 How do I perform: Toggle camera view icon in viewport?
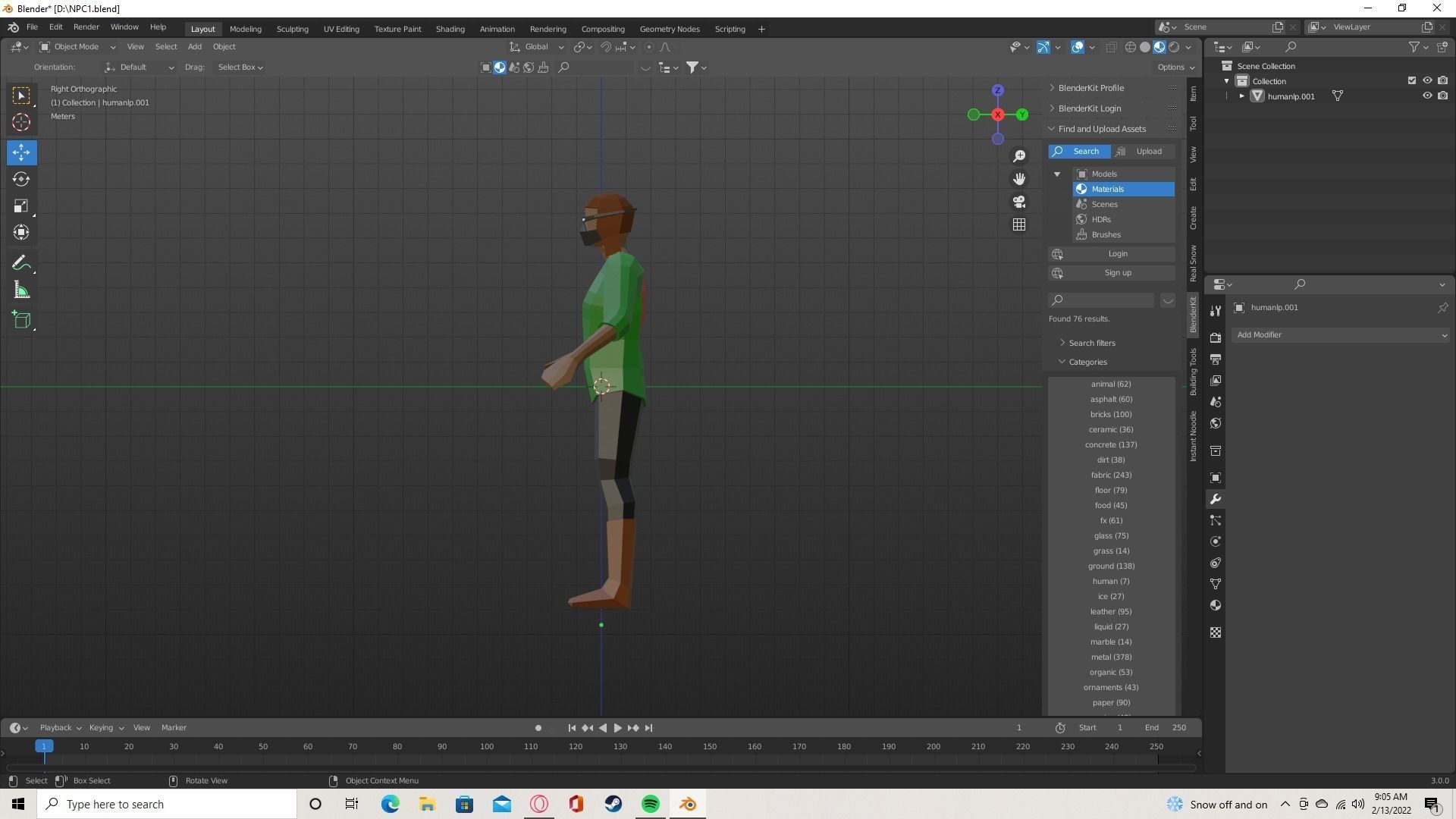tap(1019, 202)
